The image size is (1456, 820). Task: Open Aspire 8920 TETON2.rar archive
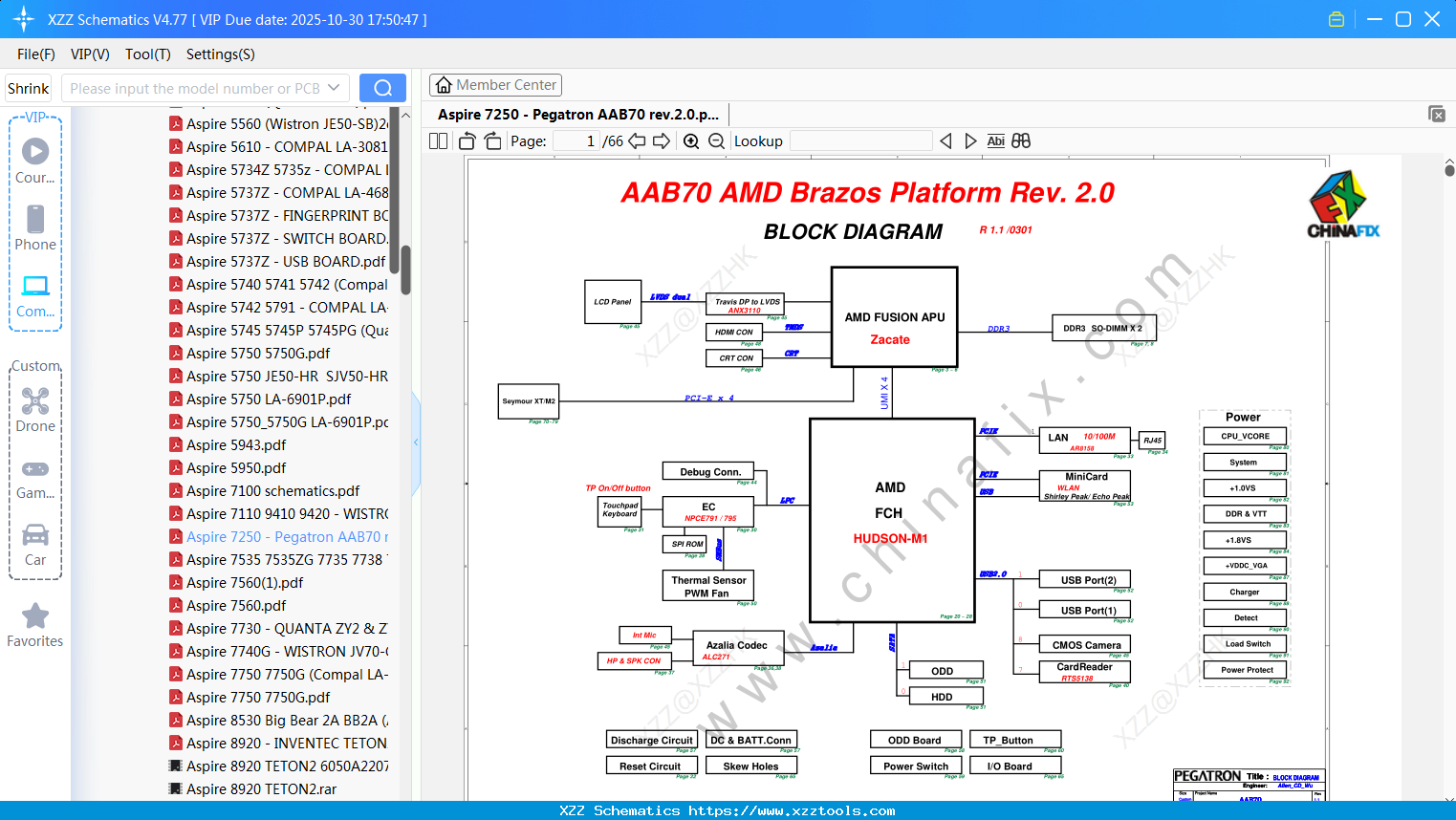262,789
